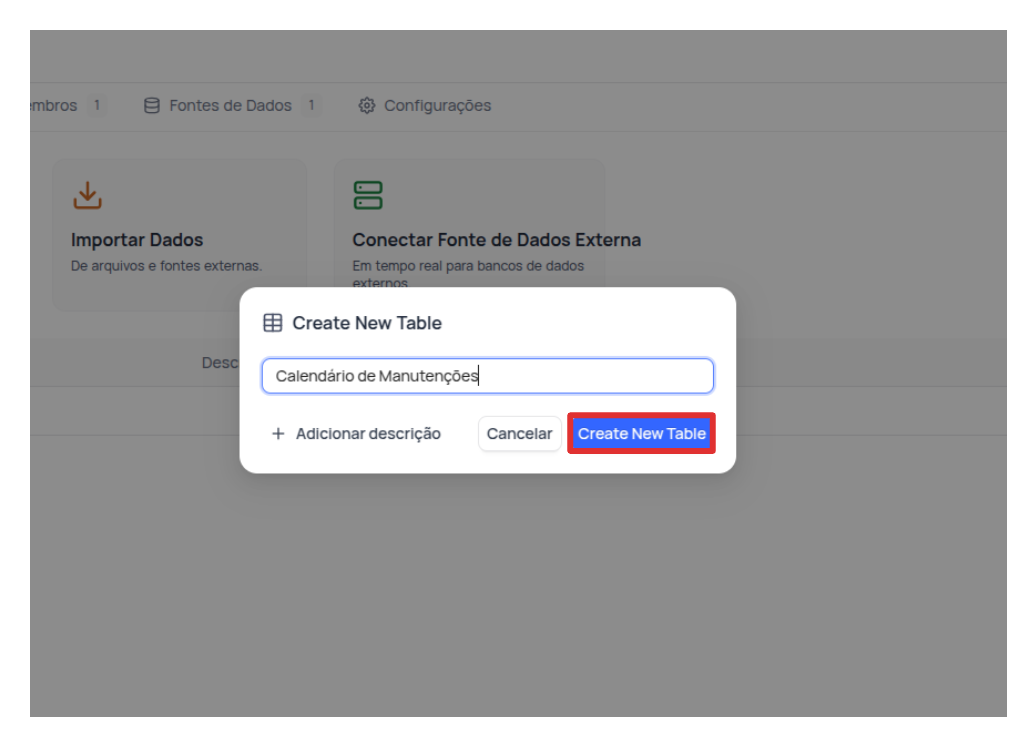Focus the table name input field

coord(487,376)
